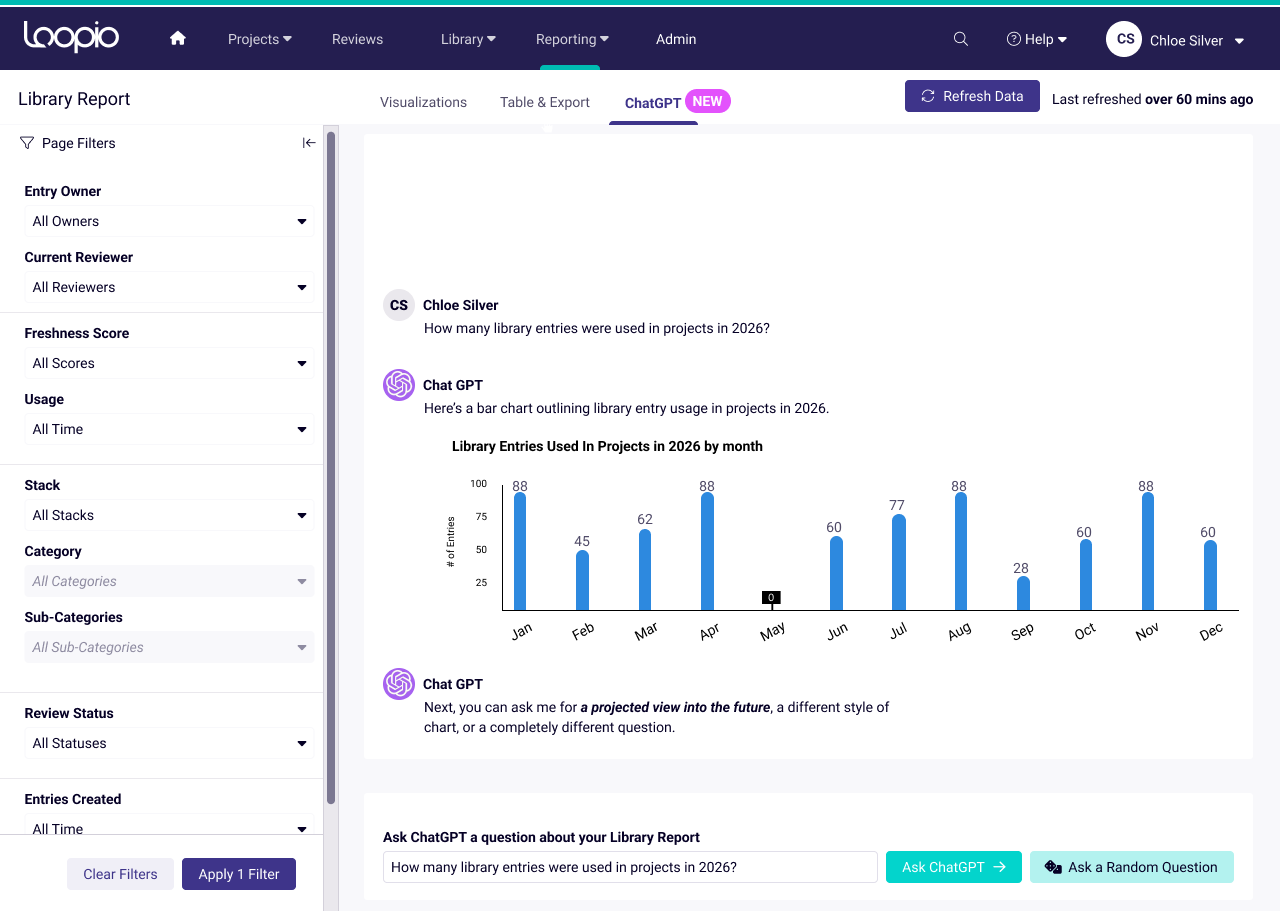Switch to the Visualizations tab
Viewport: 1280px width, 911px height.
(x=423, y=102)
